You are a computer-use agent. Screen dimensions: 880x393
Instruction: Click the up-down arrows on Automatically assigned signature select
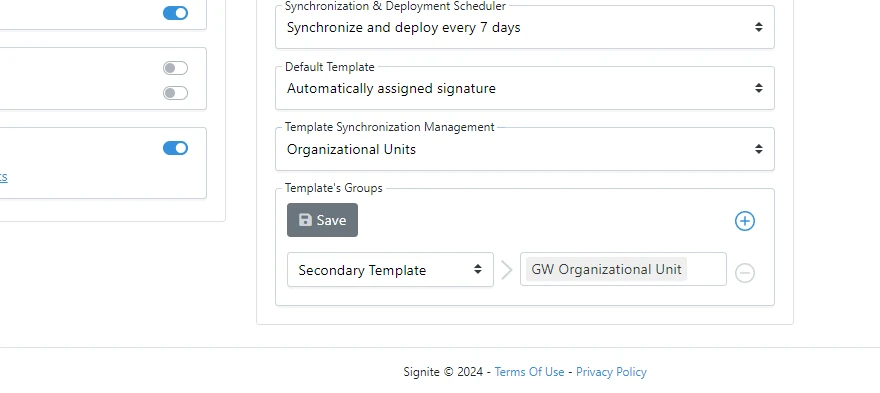tap(759, 88)
